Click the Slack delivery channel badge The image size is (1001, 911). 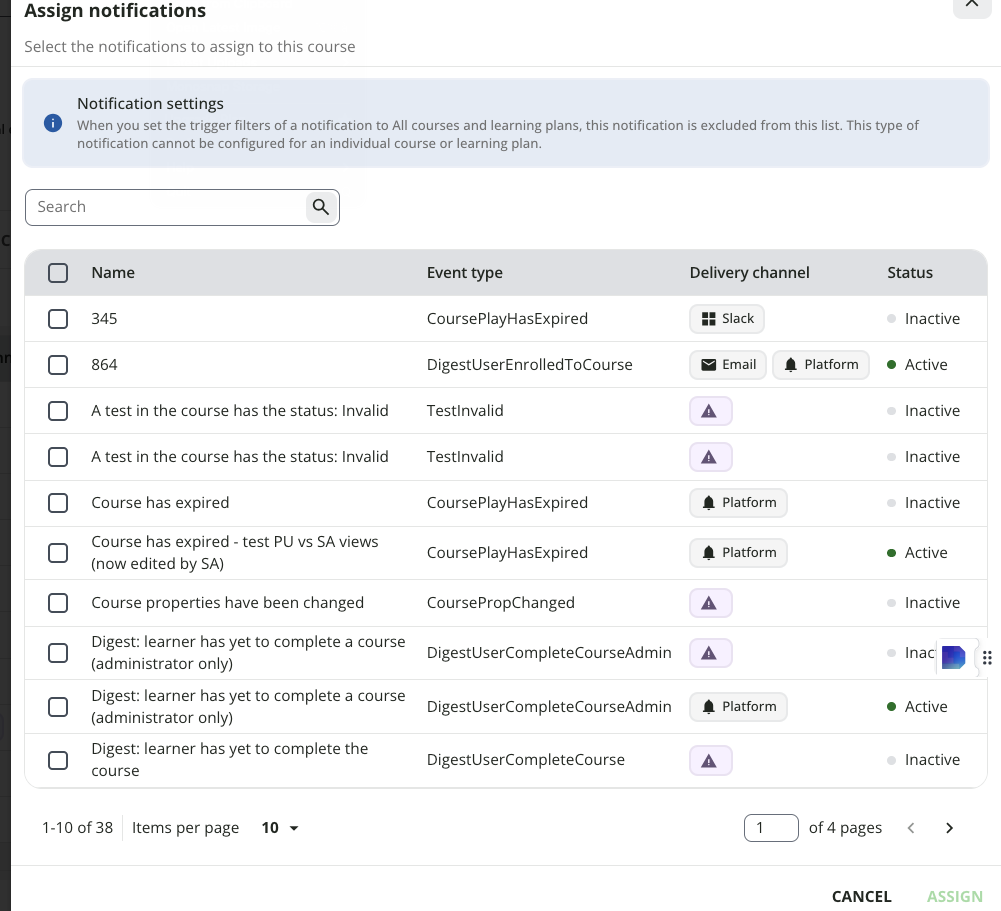[726, 319]
